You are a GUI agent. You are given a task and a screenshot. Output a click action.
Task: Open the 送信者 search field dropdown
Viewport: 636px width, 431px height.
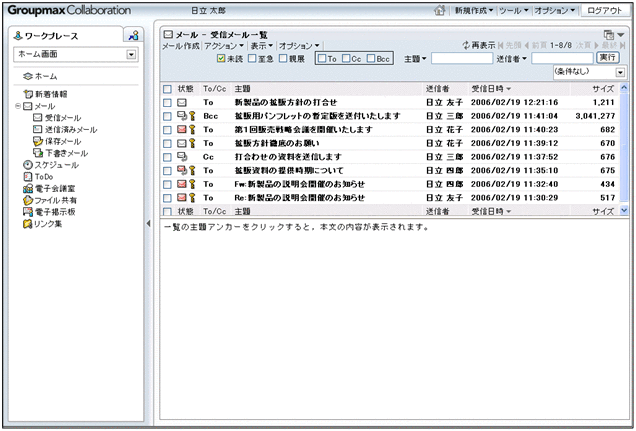pyautogui.click(x=512, y=59)
